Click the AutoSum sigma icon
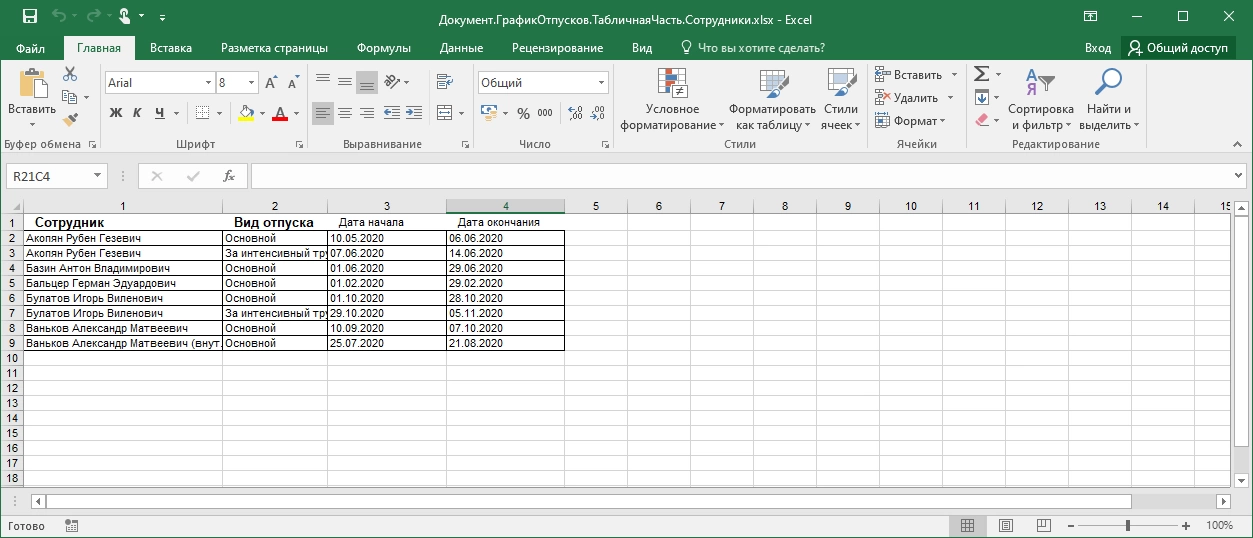Screen dimensions: 1253x538 pos(981,74)
